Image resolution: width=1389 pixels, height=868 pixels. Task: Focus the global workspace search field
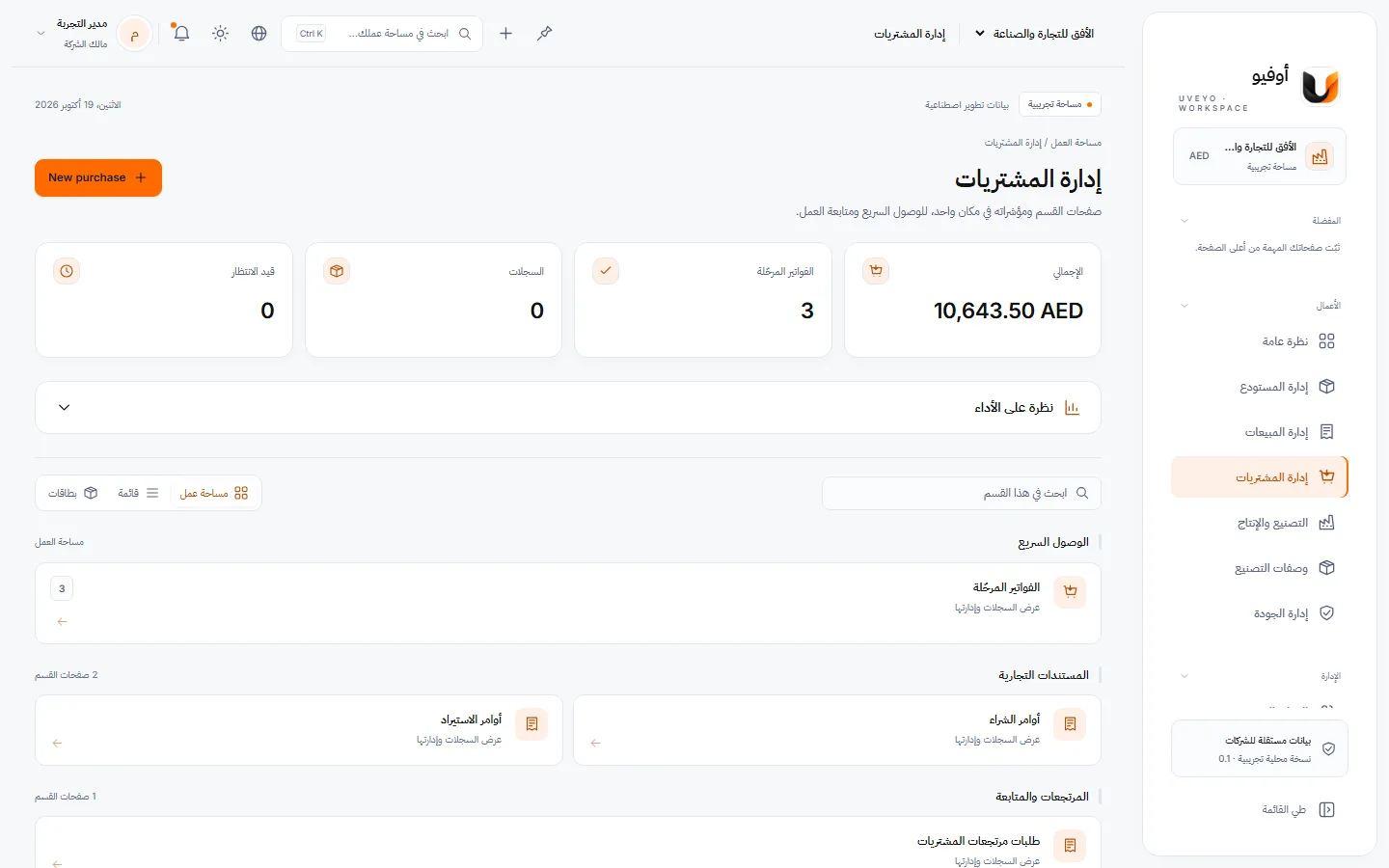(382, 34)
